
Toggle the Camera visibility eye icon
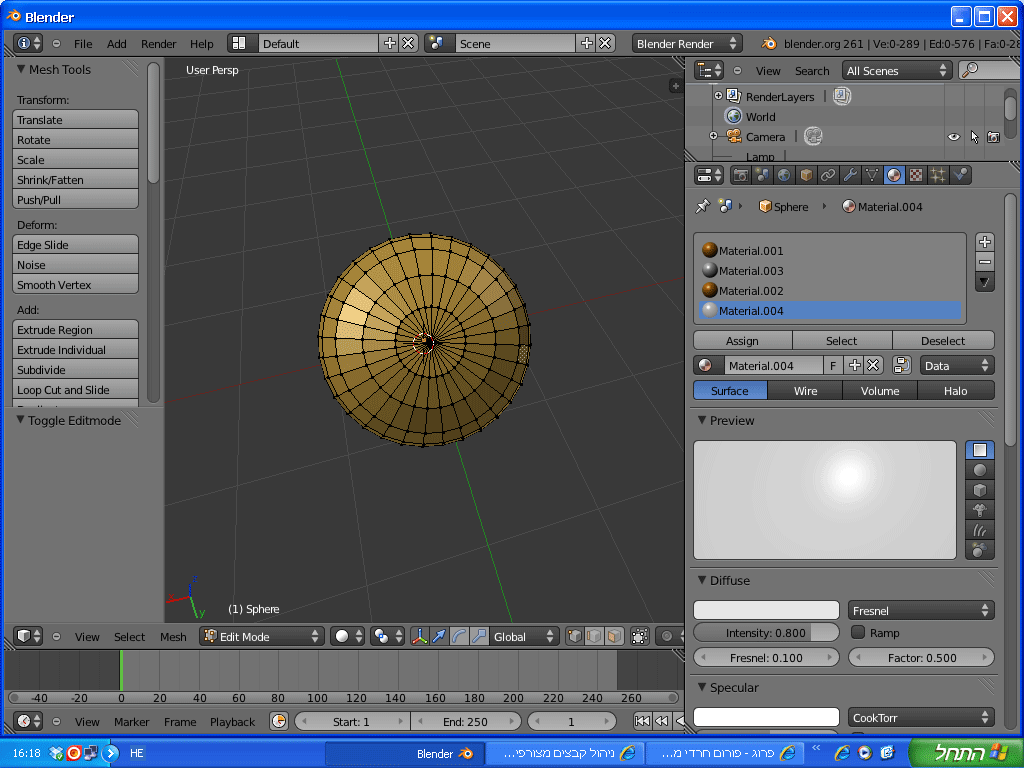click(953, 137)
